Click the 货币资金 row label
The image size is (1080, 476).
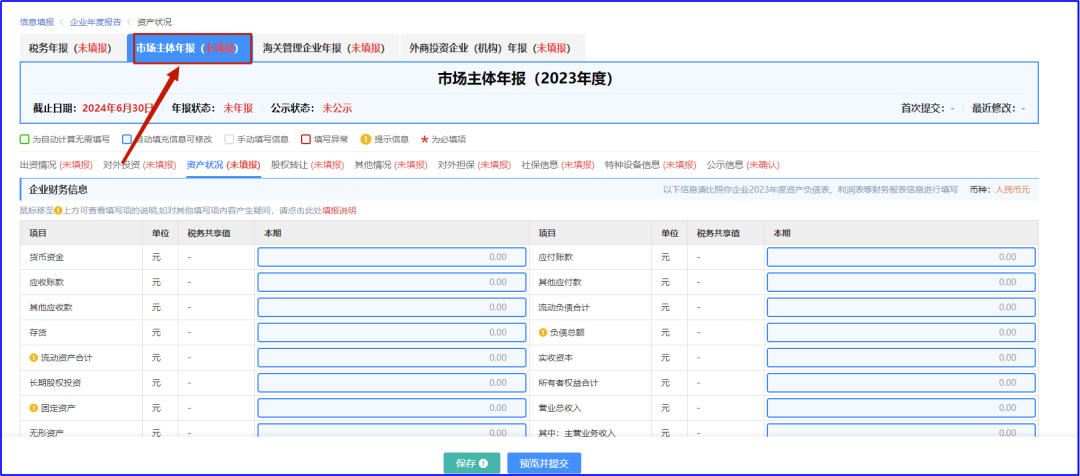point(46,257)
